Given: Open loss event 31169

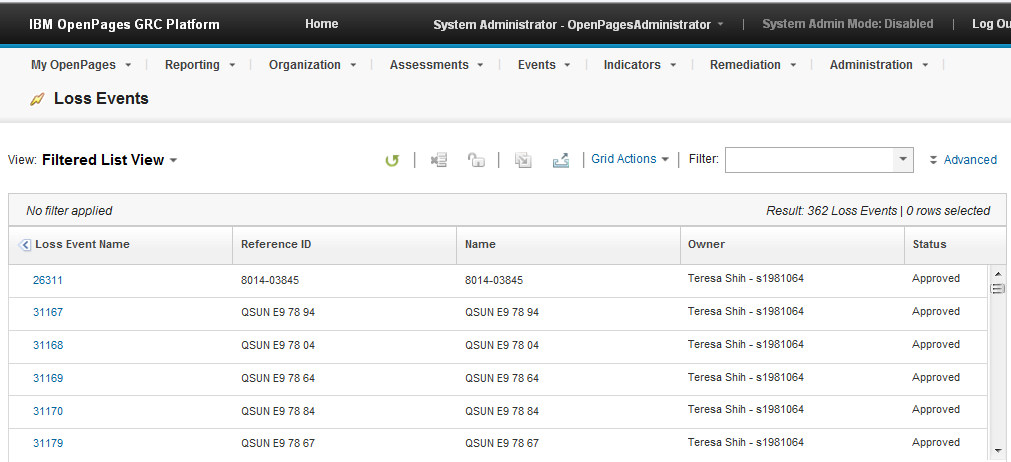Looking at the screenshot, I should 48,378.
